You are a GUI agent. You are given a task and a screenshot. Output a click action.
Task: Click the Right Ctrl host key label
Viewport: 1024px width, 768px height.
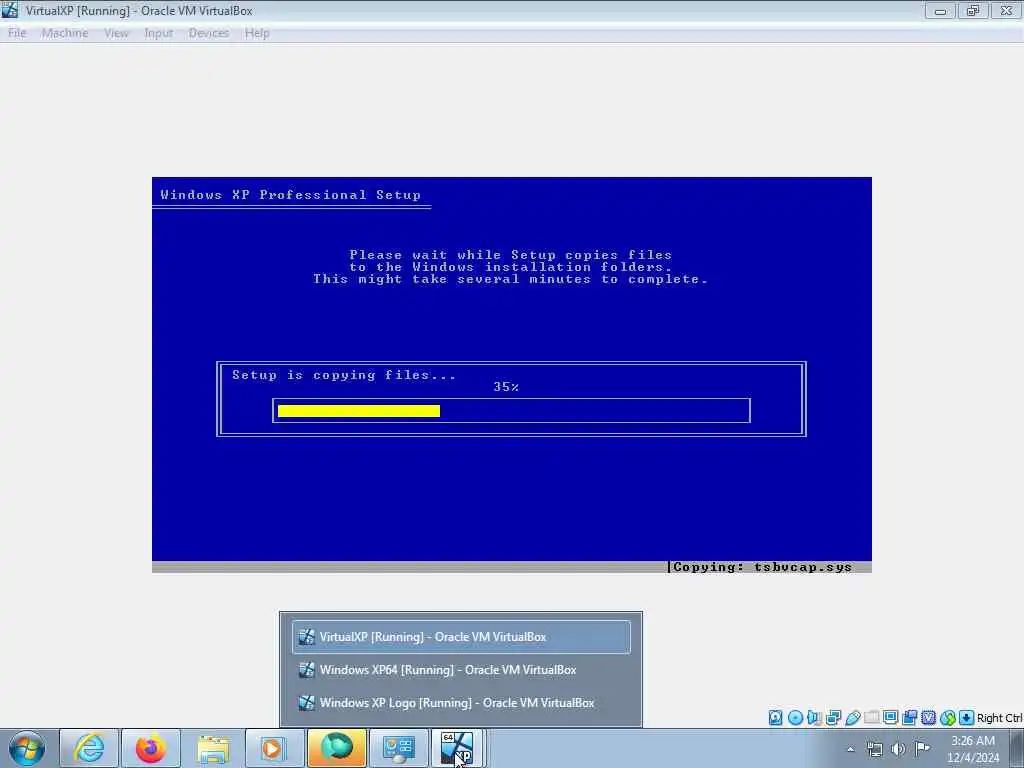[x=1000, y=718]
